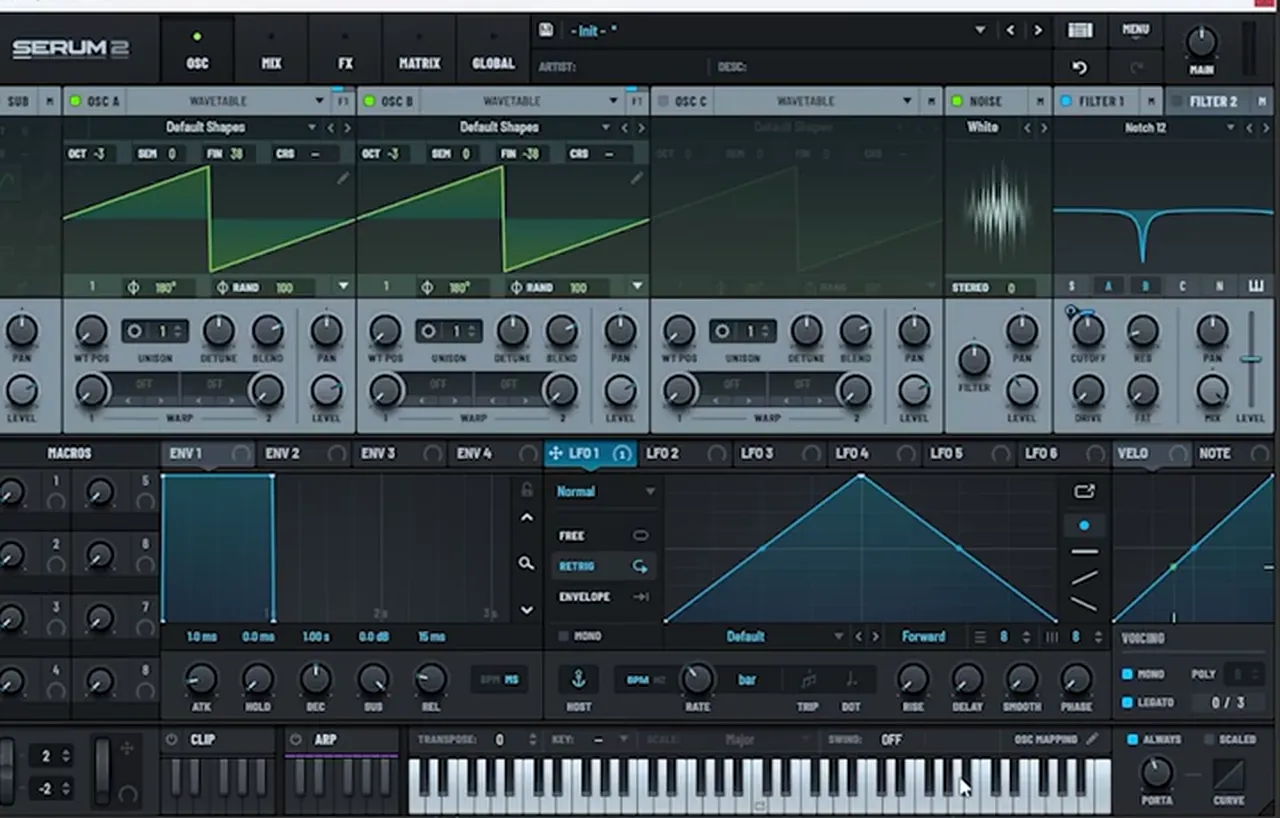The height and width of the screenshot is (818, 1280).
Task: Click the redo arrow icon
Action: tap(1136, 68)
